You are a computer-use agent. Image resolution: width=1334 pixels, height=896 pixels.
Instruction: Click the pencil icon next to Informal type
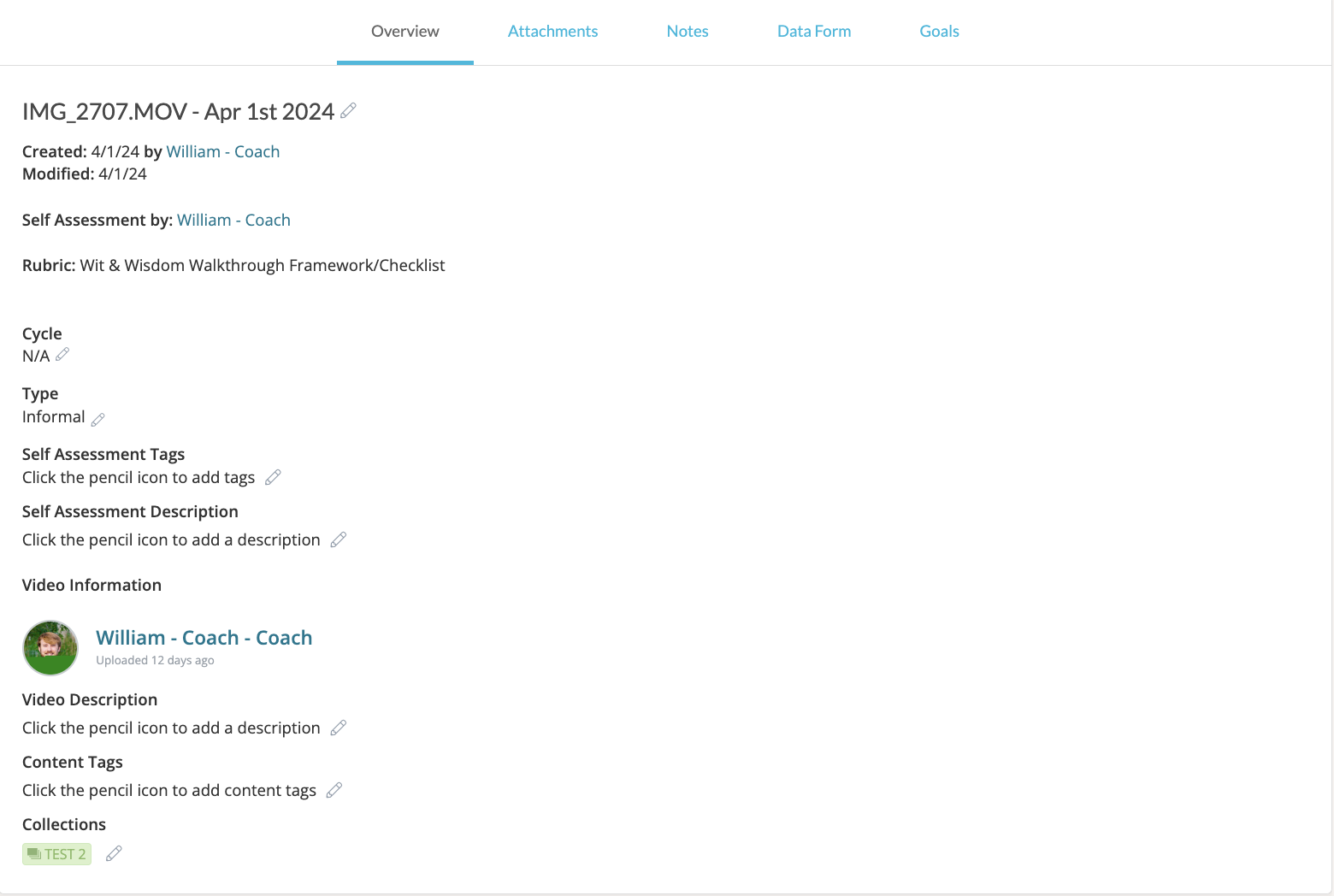[98, 419]
